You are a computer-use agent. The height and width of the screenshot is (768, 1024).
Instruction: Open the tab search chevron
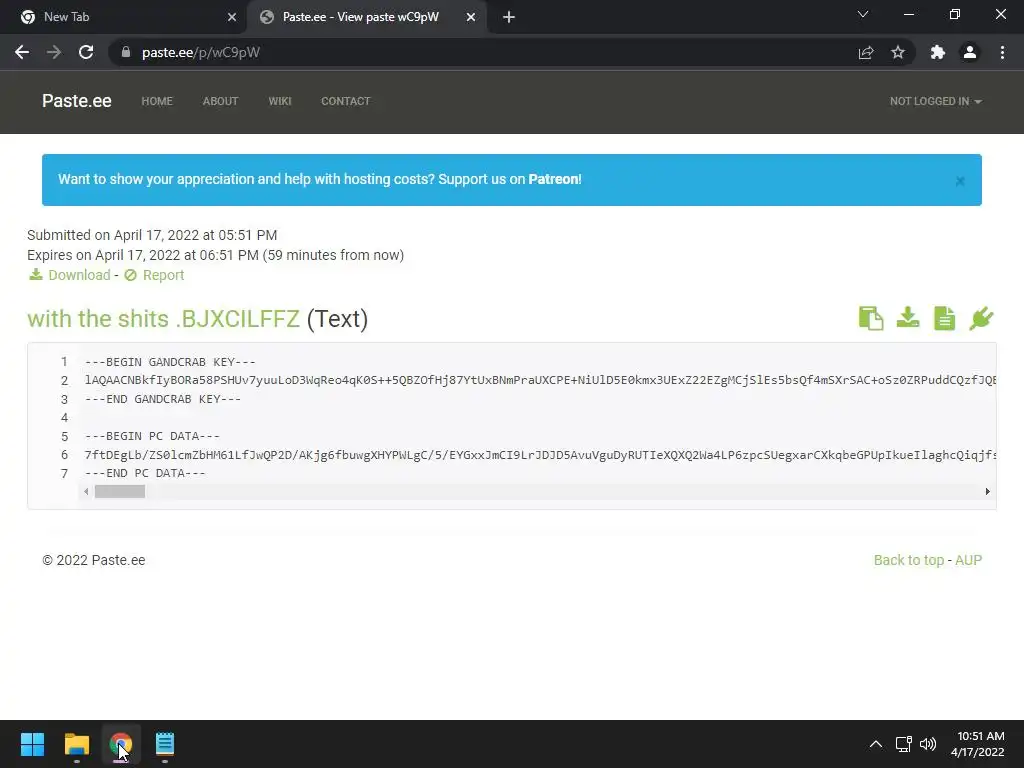[863, 14]
